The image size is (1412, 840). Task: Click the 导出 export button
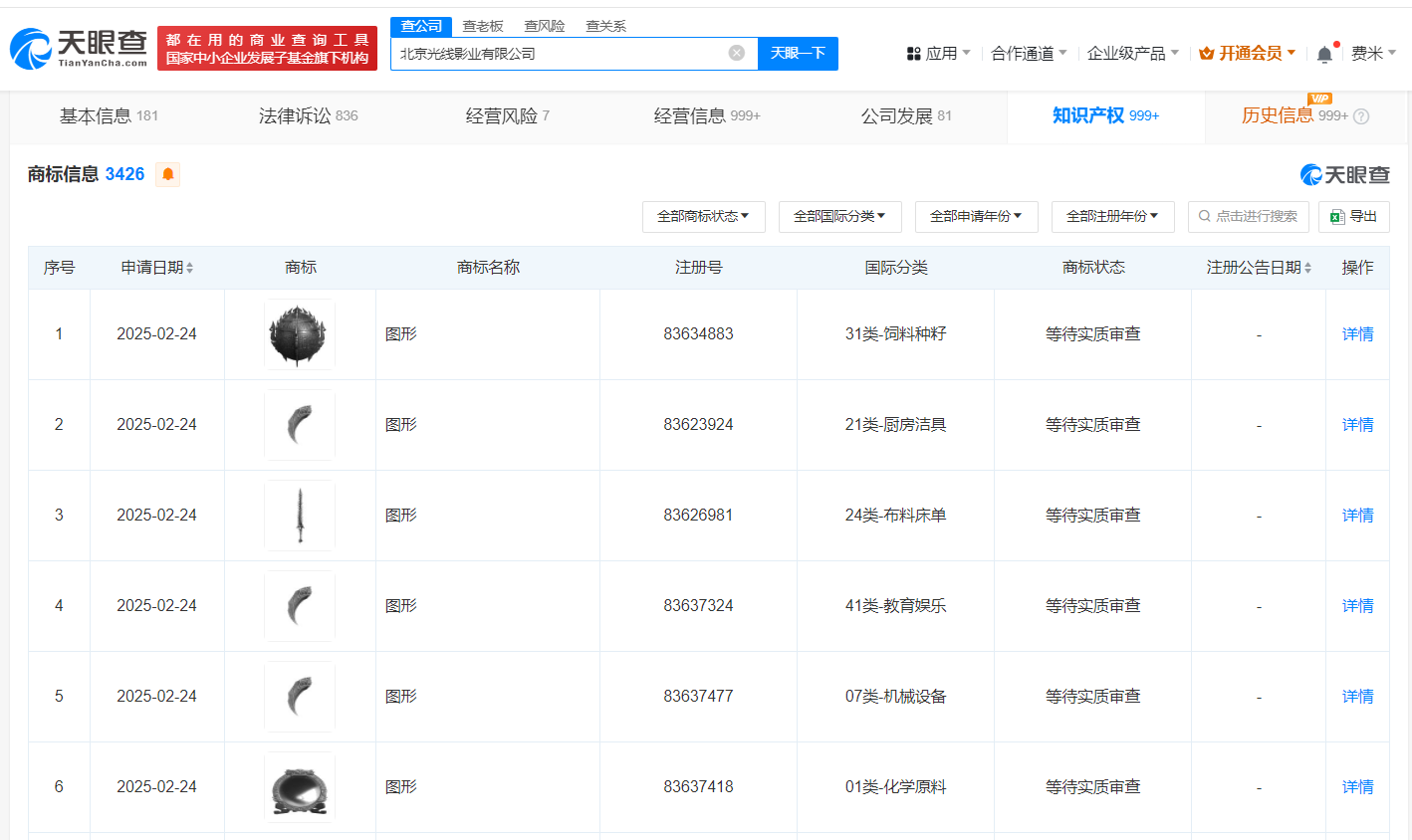point(1354,216)
